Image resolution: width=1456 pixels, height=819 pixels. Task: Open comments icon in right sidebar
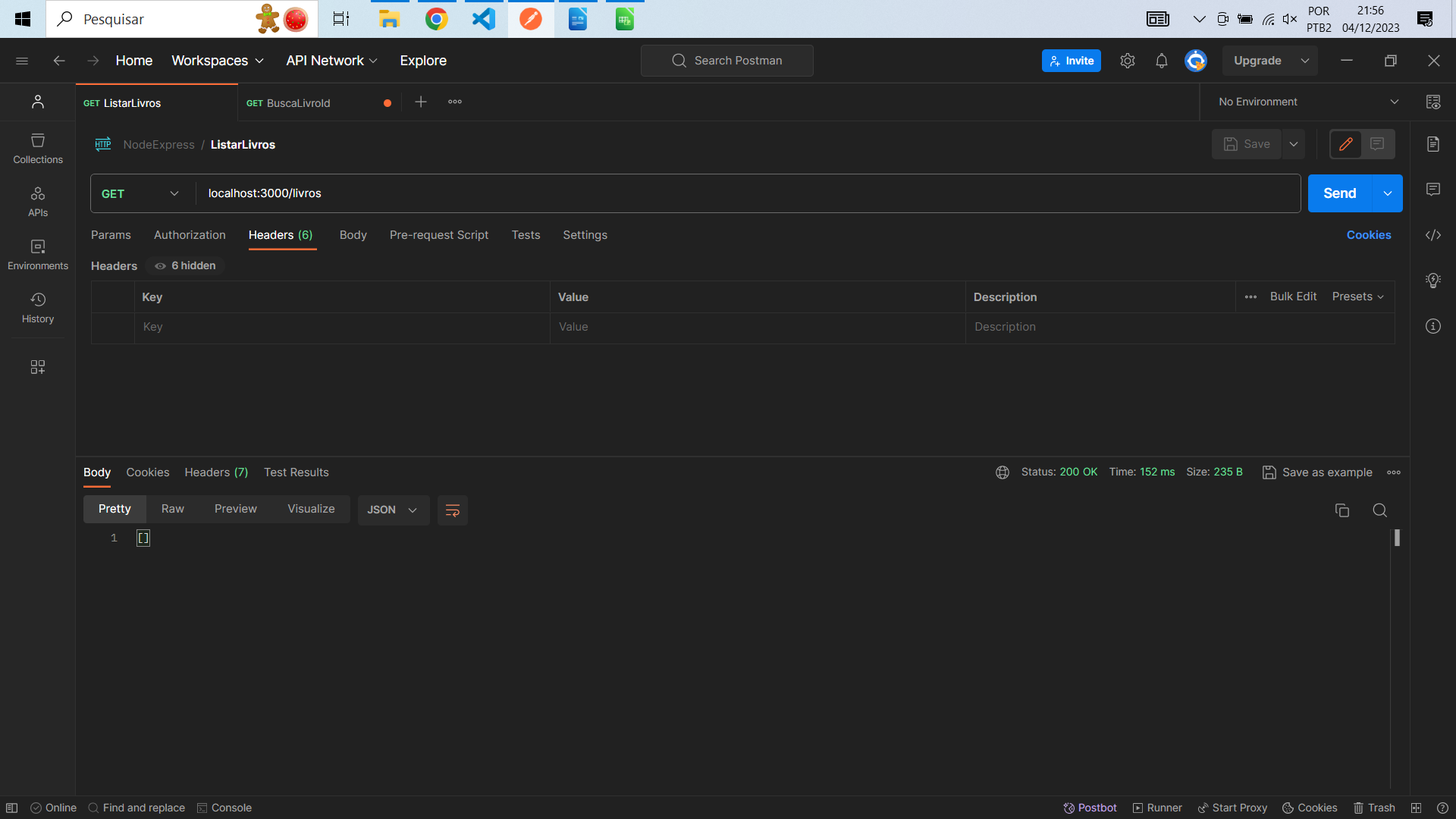click(x=1433, y=190)
